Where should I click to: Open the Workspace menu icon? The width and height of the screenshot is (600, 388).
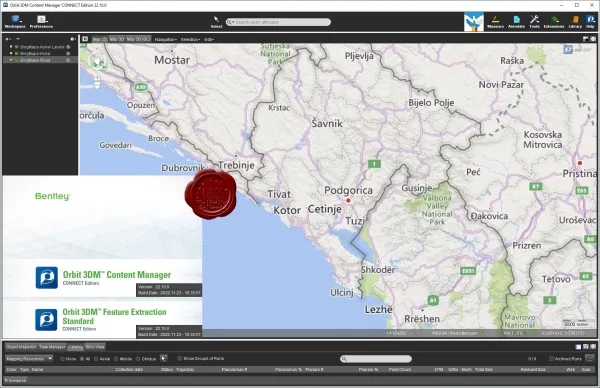coord(15,21)
